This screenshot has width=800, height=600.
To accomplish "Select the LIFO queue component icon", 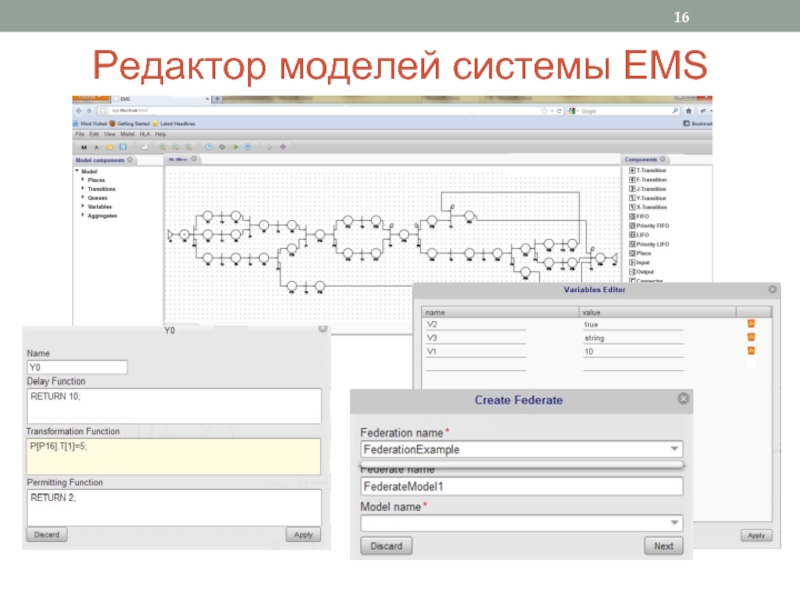I will pyautogui.click(x=632, y=235).
